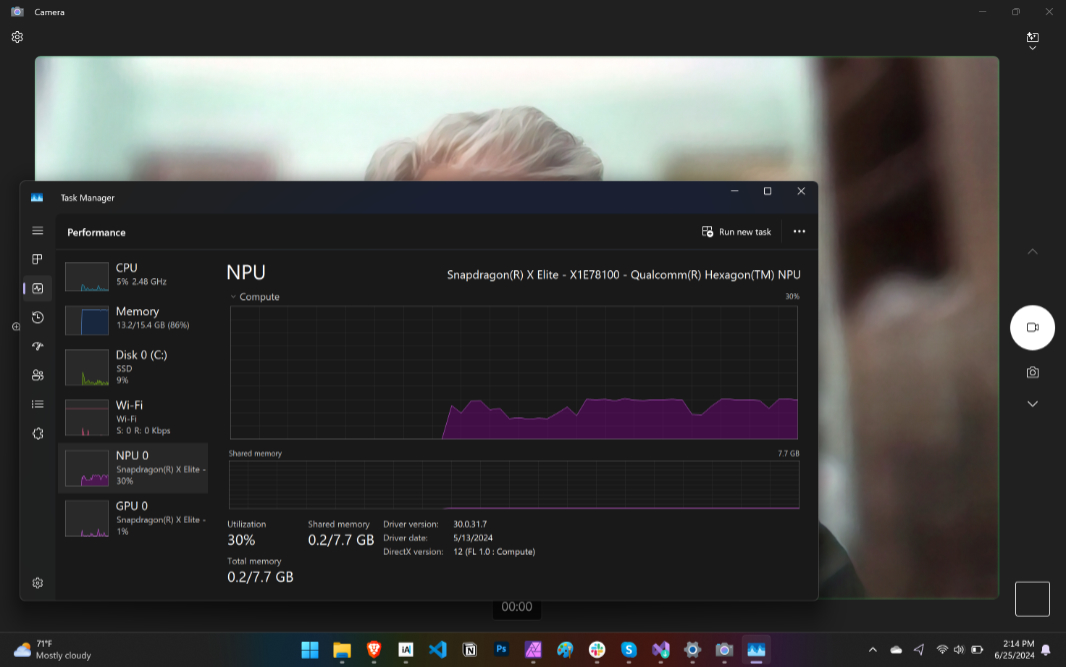Click battery status tray icon
The height and width of the screenshot is (667, 1066).
point(977,650)
